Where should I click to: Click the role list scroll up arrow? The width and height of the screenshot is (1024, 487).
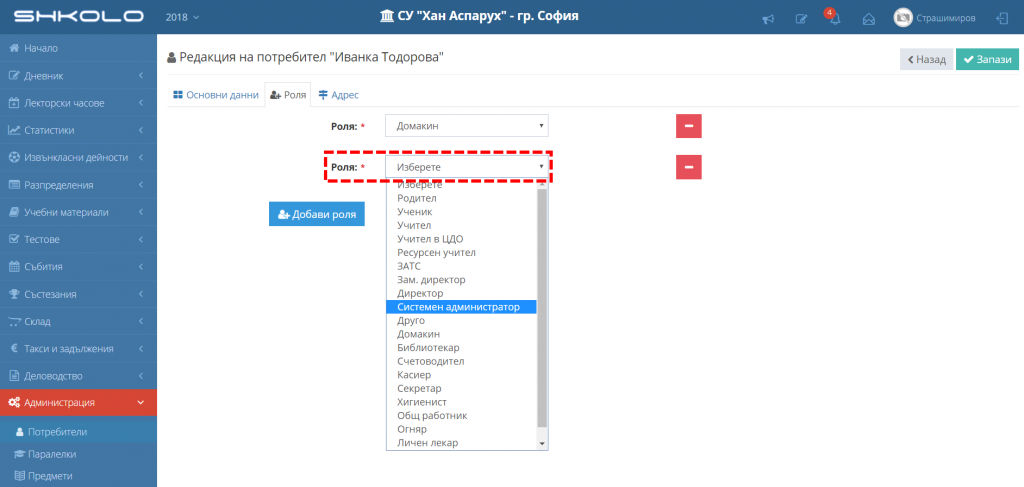pyautogui.click(x=542, y=185)
